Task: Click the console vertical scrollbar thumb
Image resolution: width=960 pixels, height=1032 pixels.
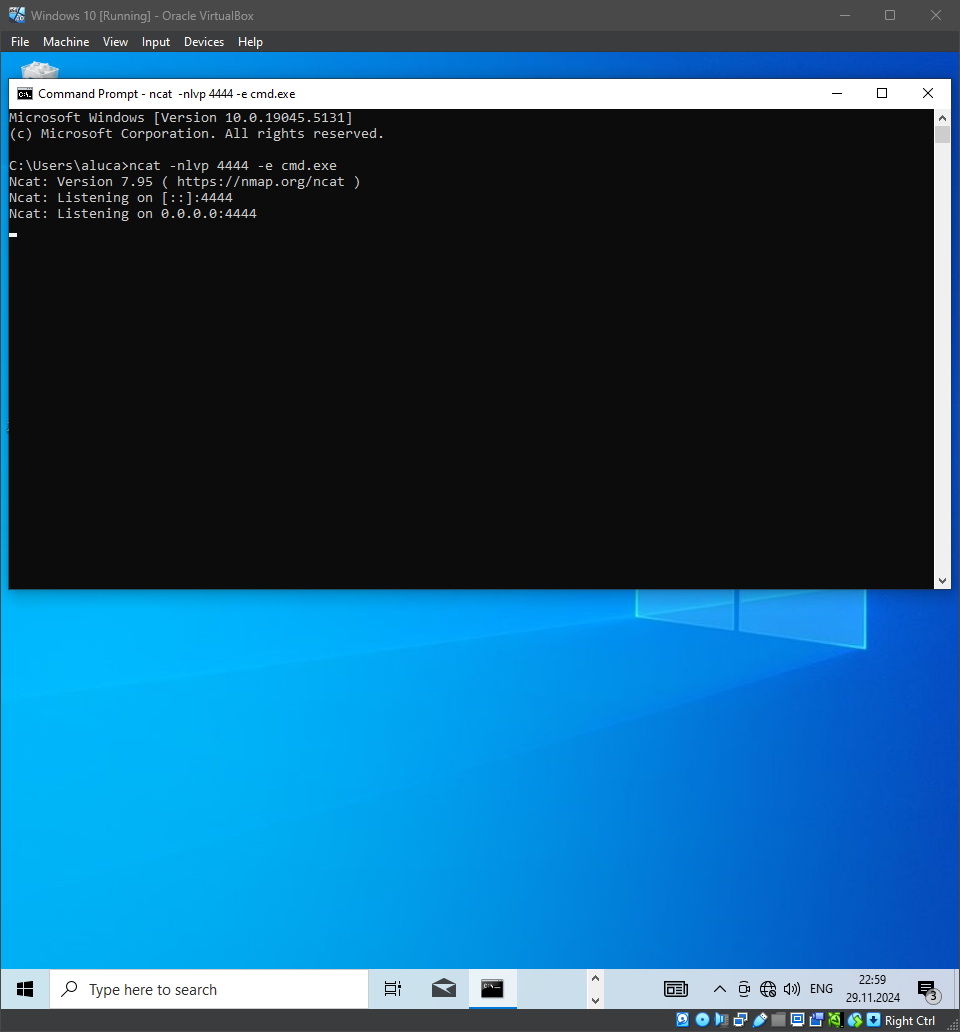Action: pyautogui.click(x=942, y=134)
